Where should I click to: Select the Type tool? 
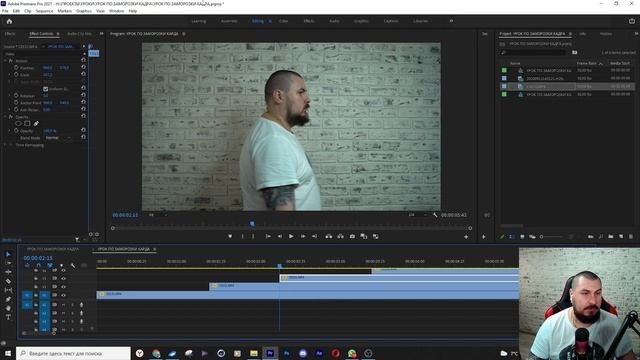(x=8, y=317)
